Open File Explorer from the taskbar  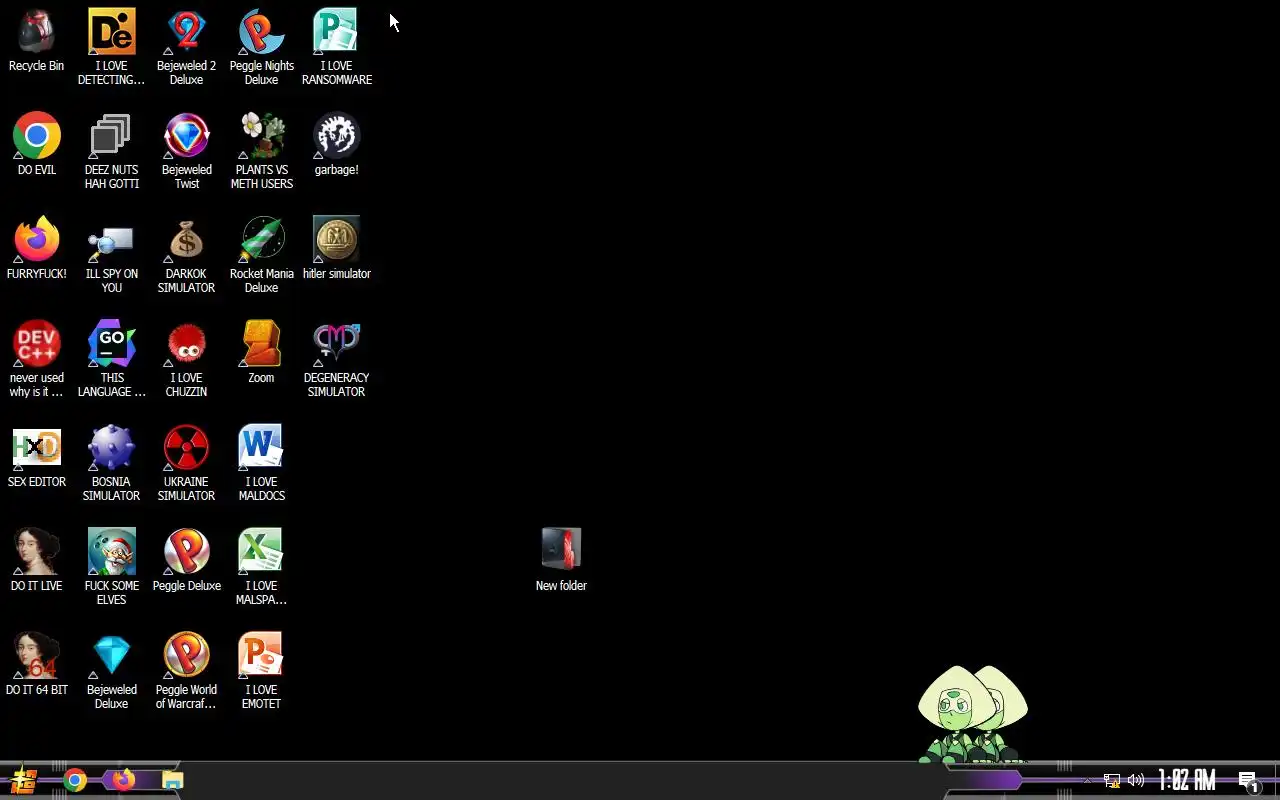pos(173,780)
